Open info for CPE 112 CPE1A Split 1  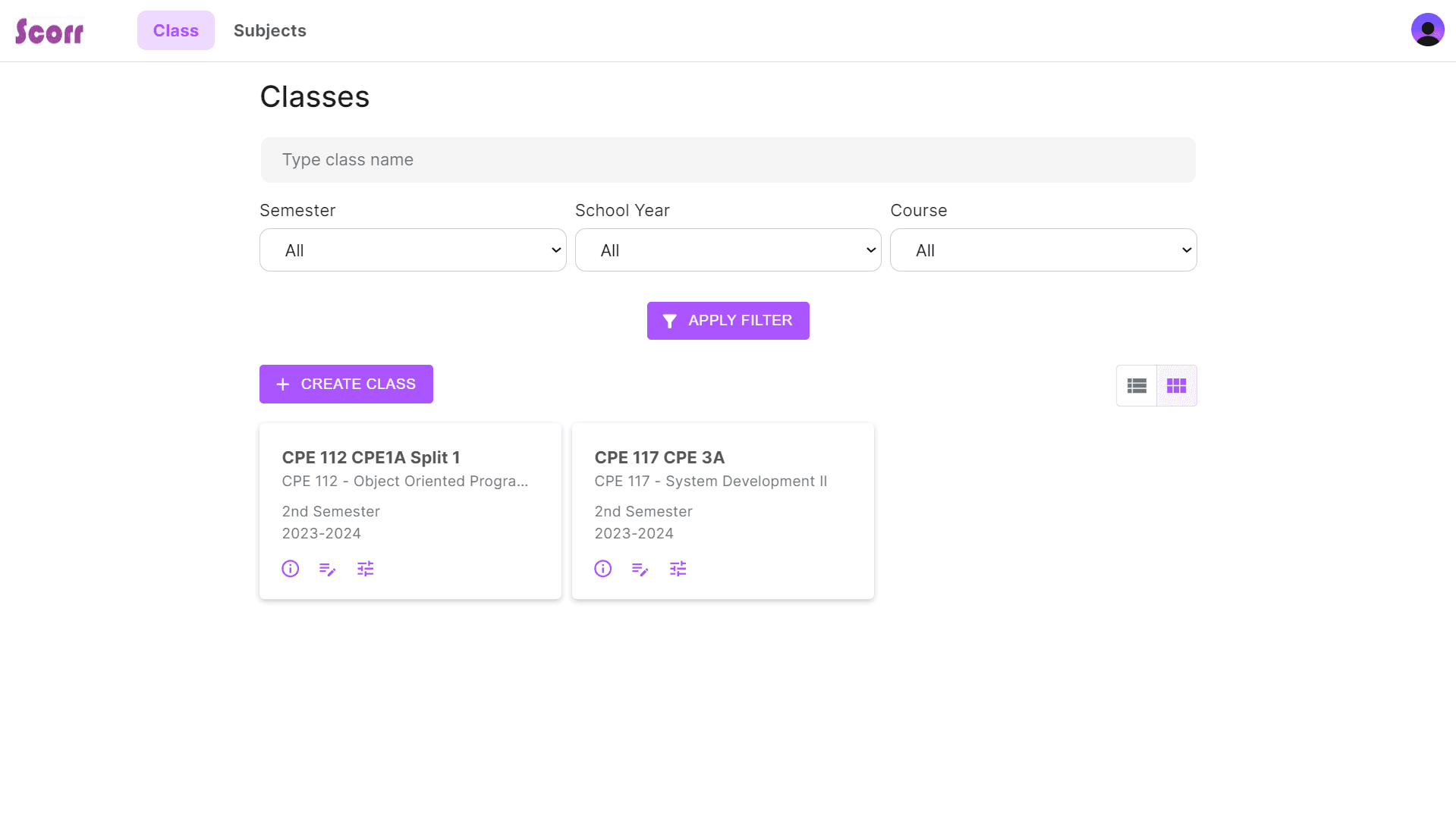[x=290, y=569]
